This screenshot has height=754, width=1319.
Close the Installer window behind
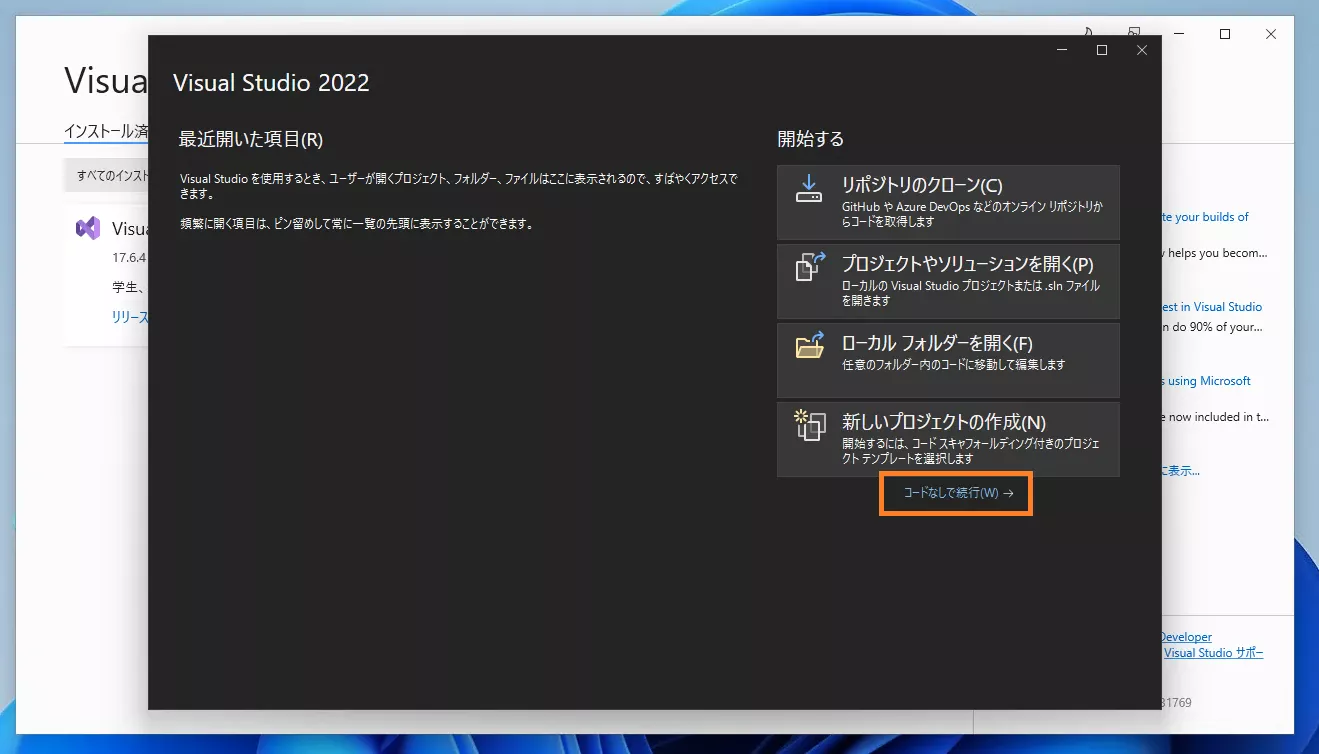(x=1271, y=34)
